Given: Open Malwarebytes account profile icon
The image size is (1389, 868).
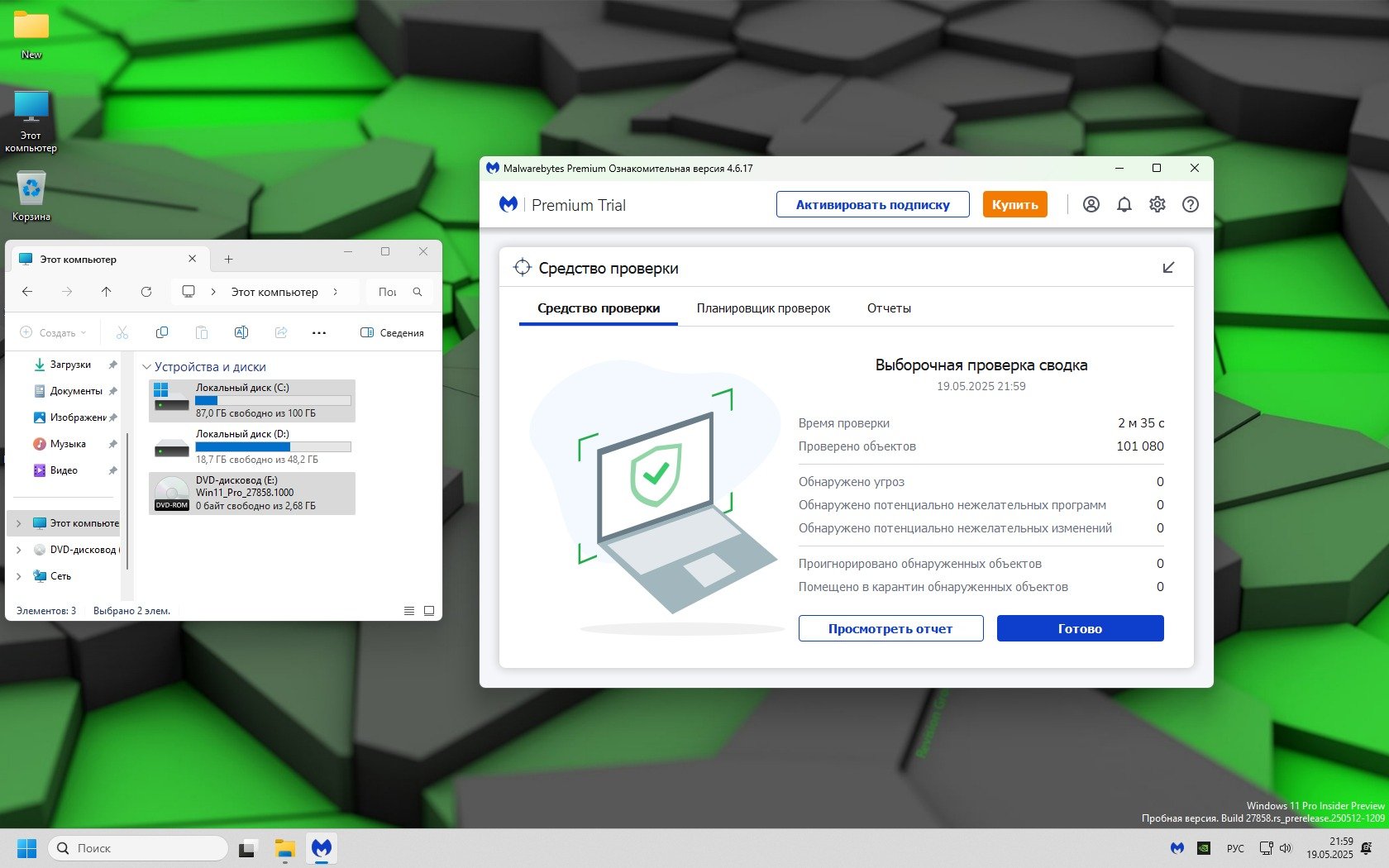Looking at the screenshot, I should tap(1091, 204).
